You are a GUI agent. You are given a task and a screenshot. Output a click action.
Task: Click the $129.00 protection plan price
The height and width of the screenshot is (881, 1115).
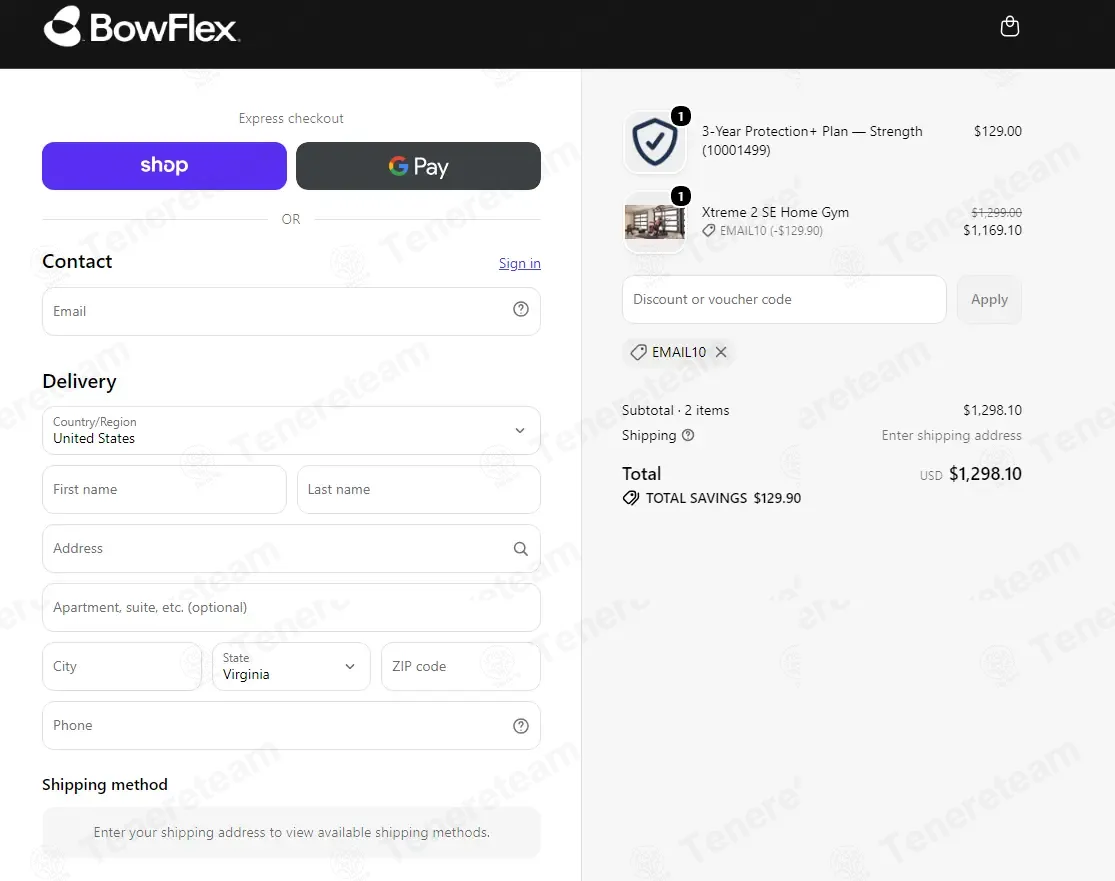coord(998,131)
